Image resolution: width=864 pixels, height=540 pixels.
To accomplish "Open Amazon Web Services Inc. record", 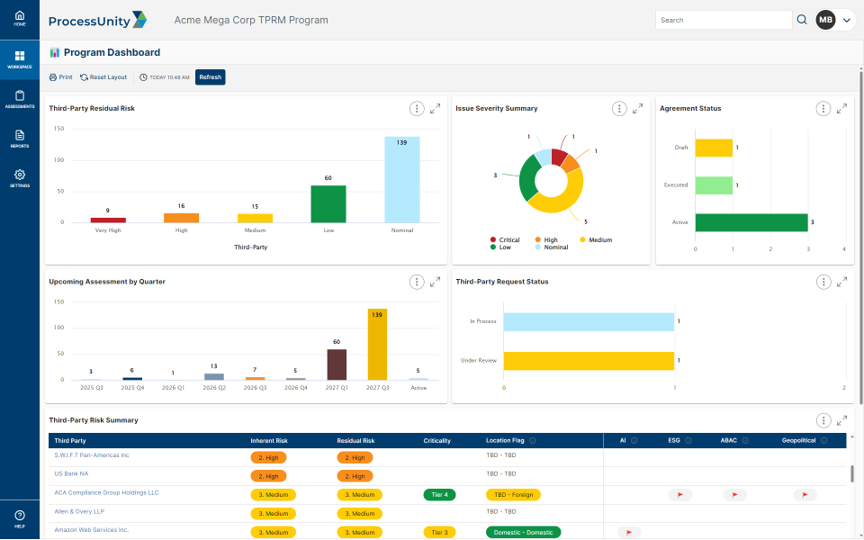I will click(91, 530).
